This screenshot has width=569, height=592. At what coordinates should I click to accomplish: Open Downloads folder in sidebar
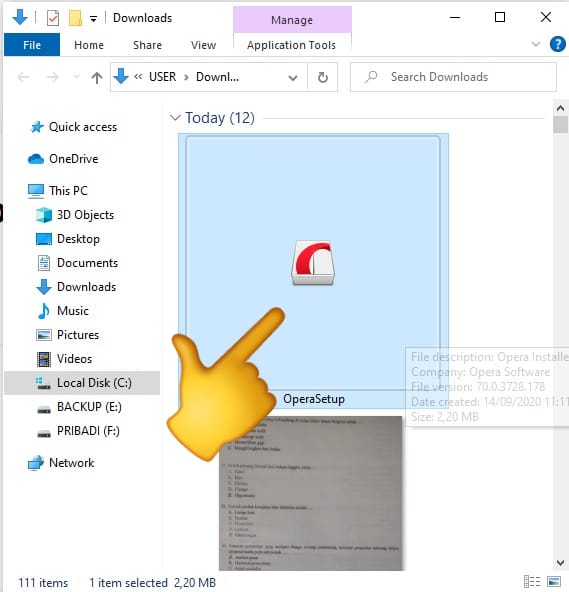coord(86,287)
